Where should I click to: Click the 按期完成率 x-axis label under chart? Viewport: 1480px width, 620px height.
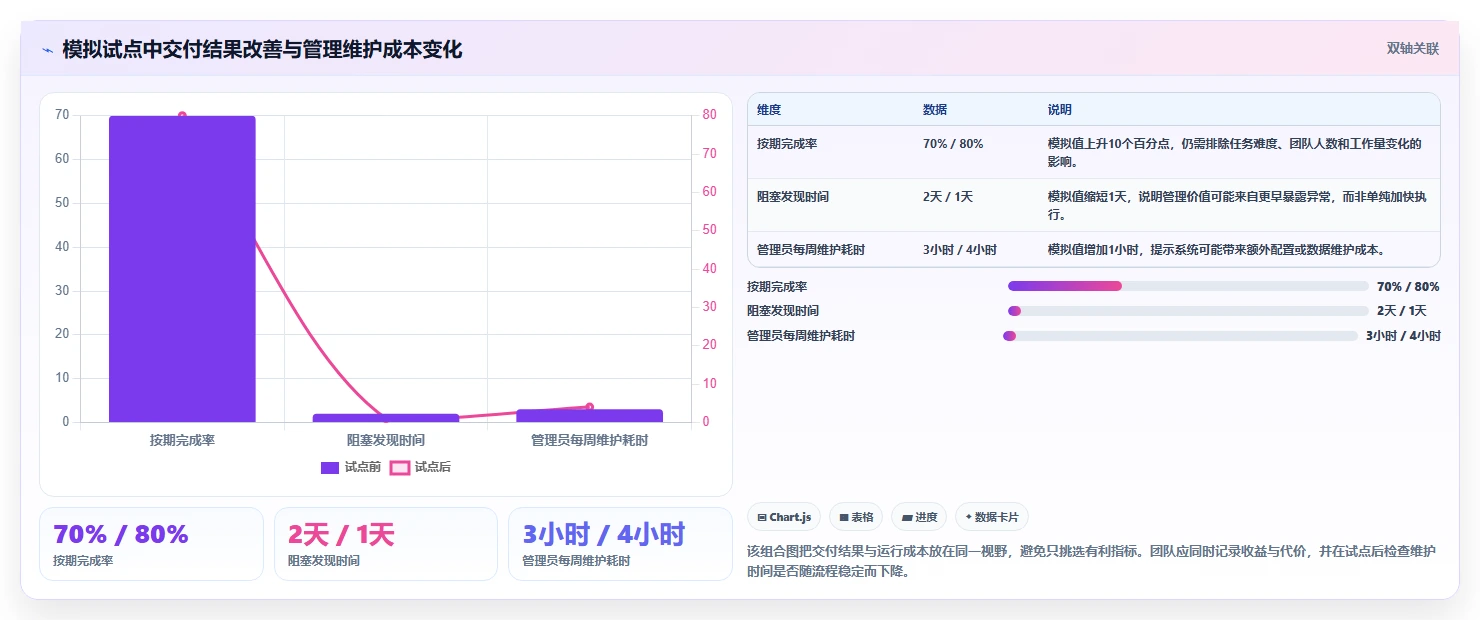tap(182, 440)
